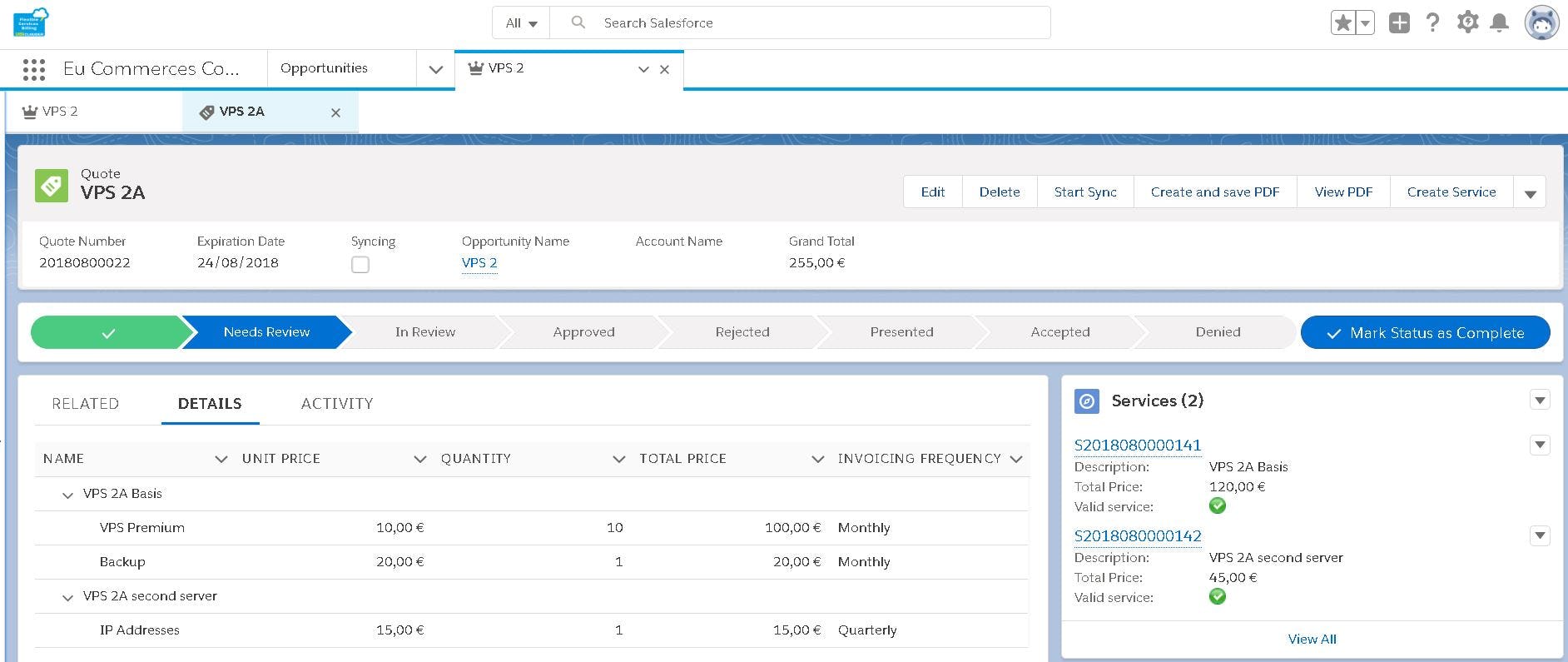Show more quote actions dropdown
The image size is (1568, 662).
pyautogui.click(x=1530, y=192)
